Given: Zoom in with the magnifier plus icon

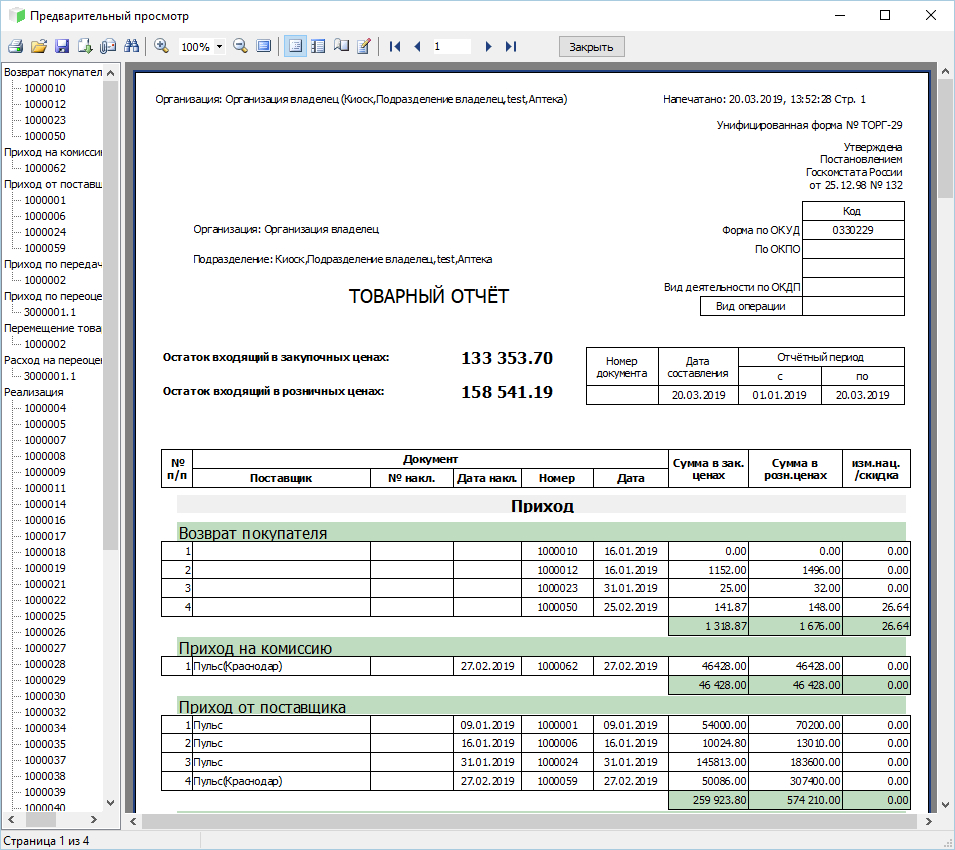Looking at the screenshot, I should pyautogui.click(x=162, y=46).
